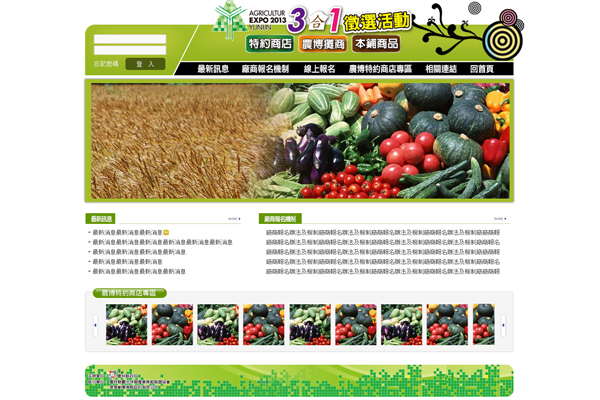Click the wheat and vegetables hero banner
600x400 pixels.
299,140
